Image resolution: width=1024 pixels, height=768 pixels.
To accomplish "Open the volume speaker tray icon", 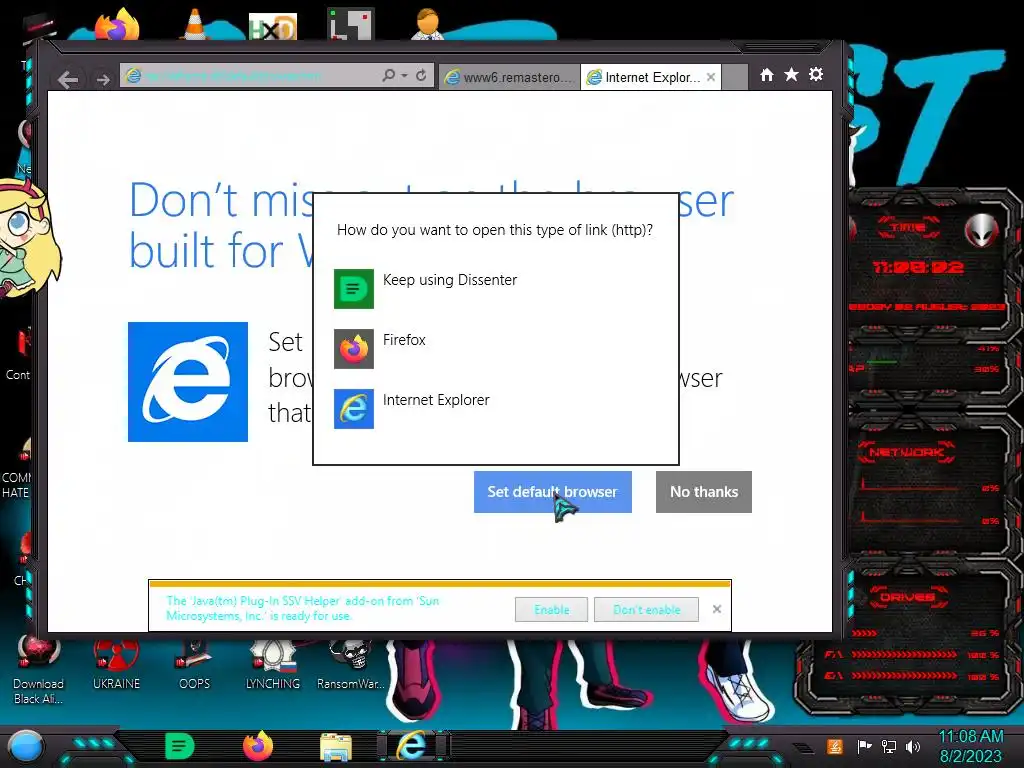I will tap(913, 746).
